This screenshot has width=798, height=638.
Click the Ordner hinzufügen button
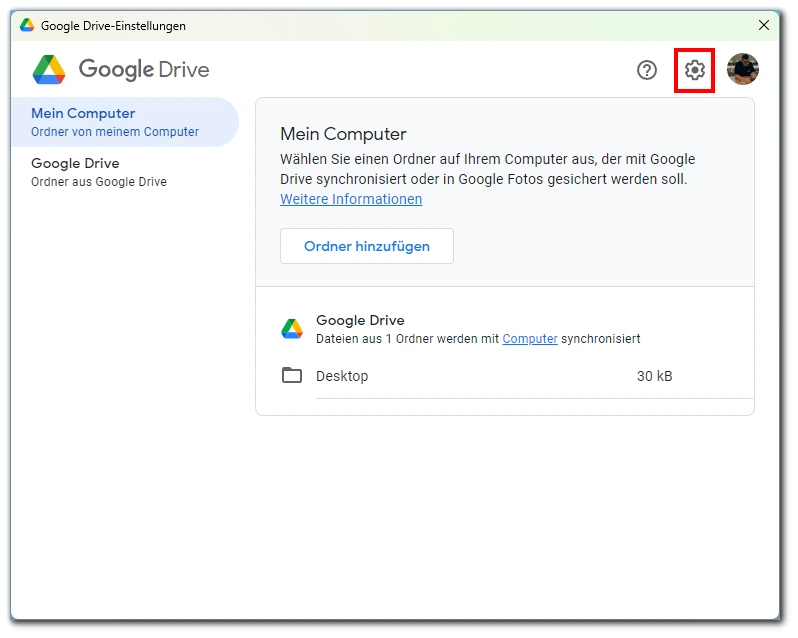(x=366, y=246)
